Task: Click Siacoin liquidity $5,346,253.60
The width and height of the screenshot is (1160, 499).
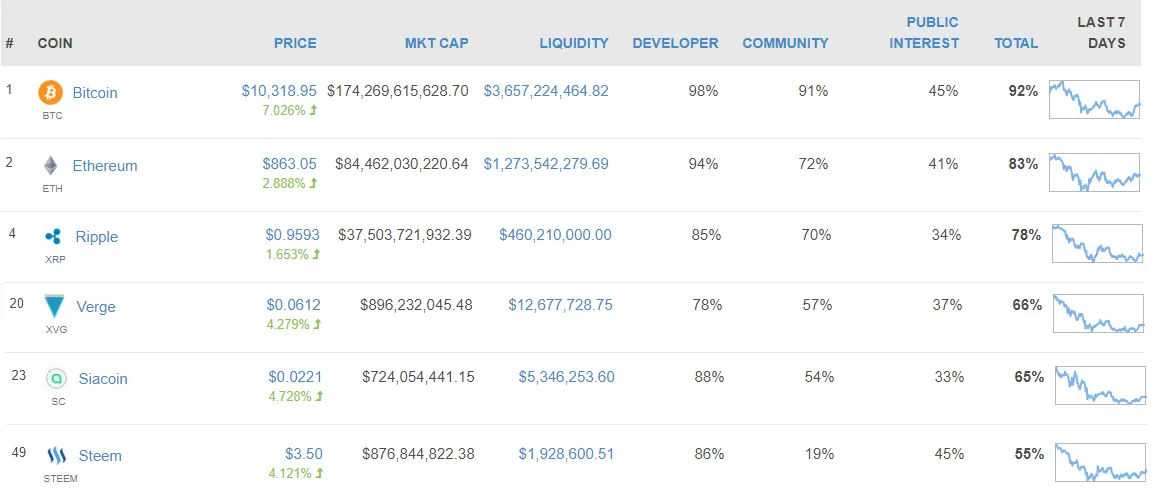Action: (x=567, y=377)
